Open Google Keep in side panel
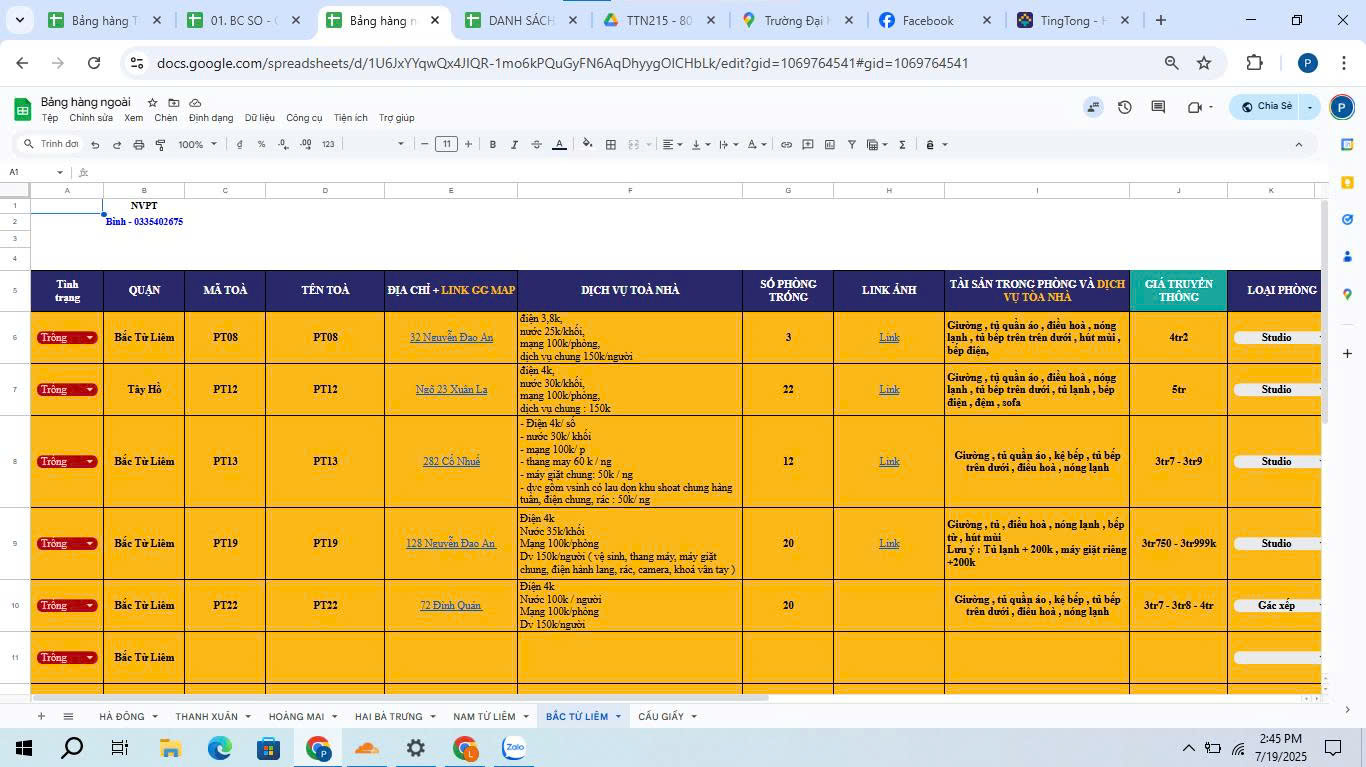 click(x=1348, y=182)
